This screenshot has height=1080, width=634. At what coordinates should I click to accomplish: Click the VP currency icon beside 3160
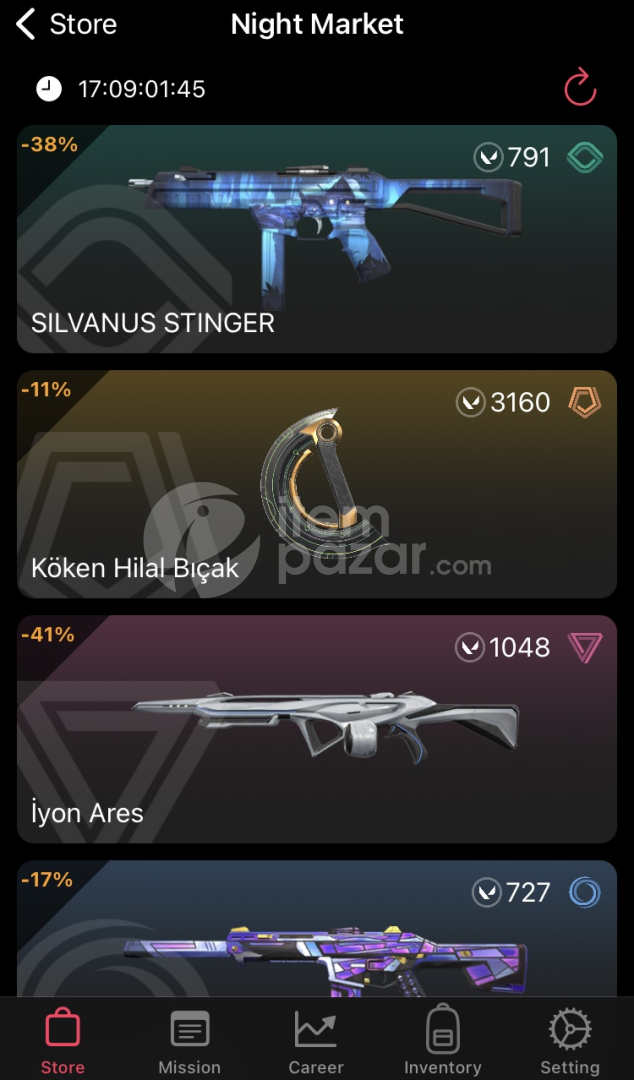pos(471,402)
